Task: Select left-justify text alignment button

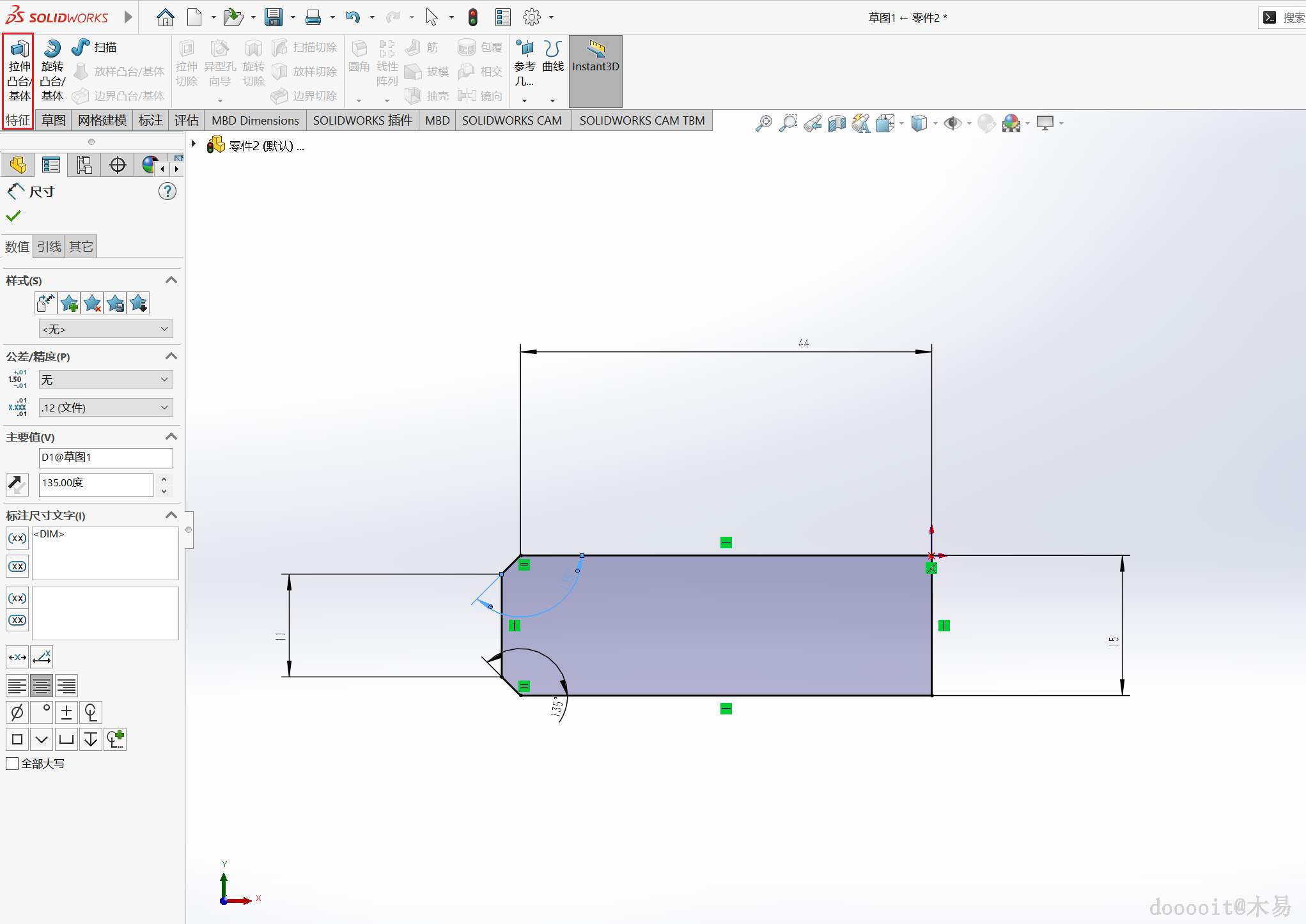Action: pyautogui.click(x=17, y=686)
